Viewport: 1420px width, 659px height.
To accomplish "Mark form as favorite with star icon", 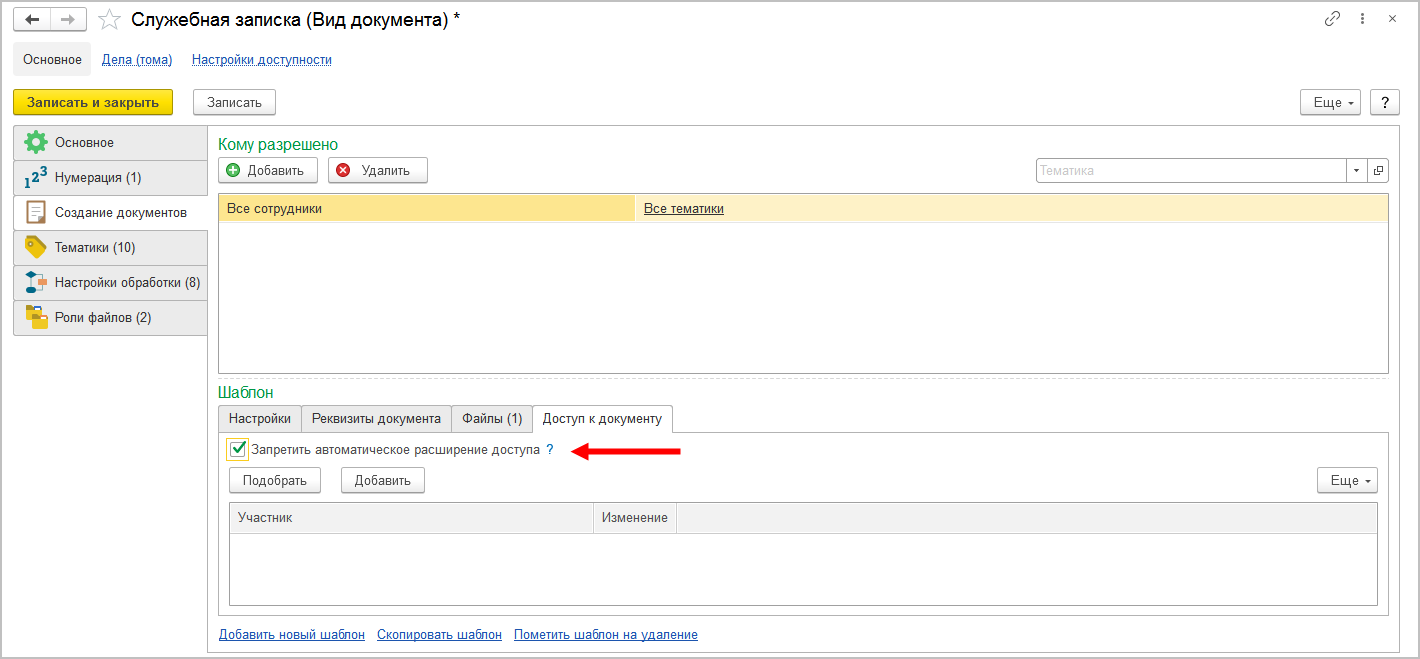I will pos(110,20).
